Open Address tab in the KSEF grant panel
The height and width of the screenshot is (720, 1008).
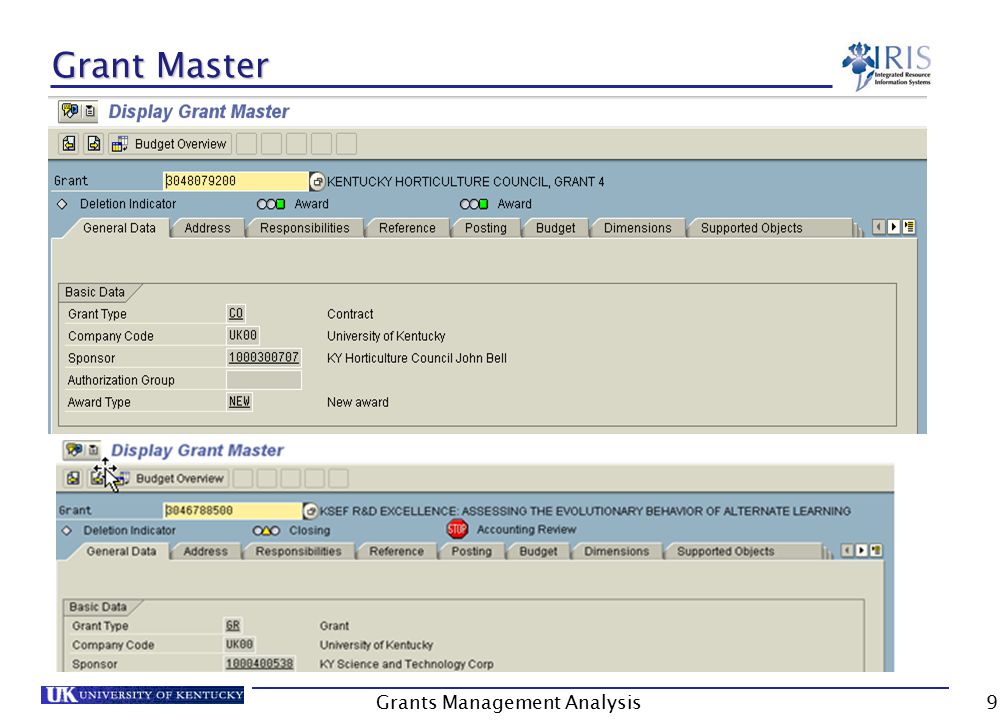[x=206, y=552]
